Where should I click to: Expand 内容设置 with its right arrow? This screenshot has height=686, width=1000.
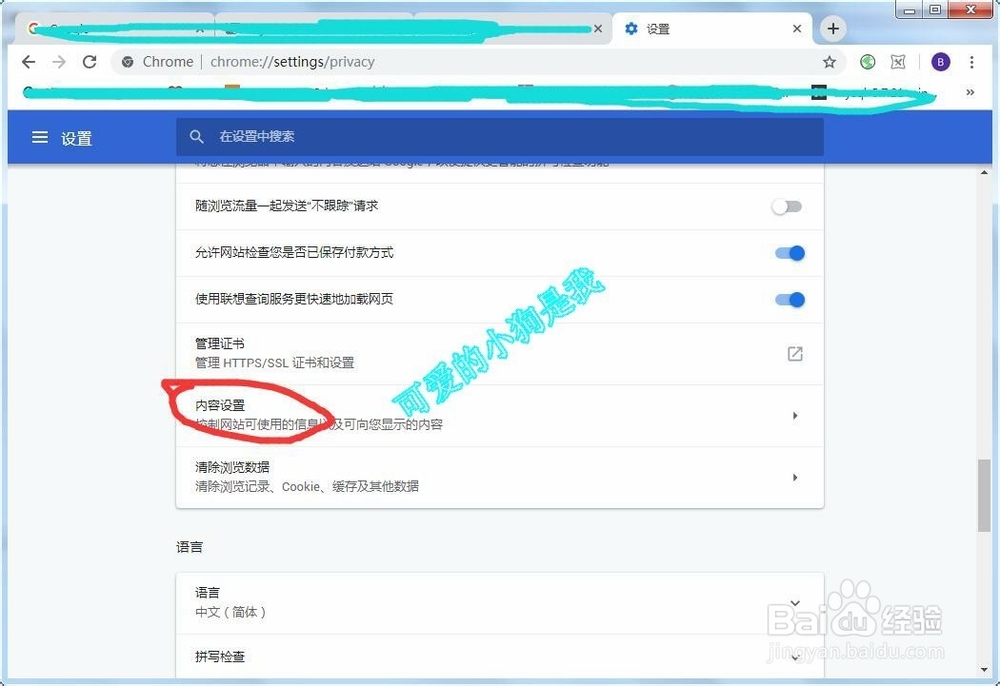[x=795, y=416]
